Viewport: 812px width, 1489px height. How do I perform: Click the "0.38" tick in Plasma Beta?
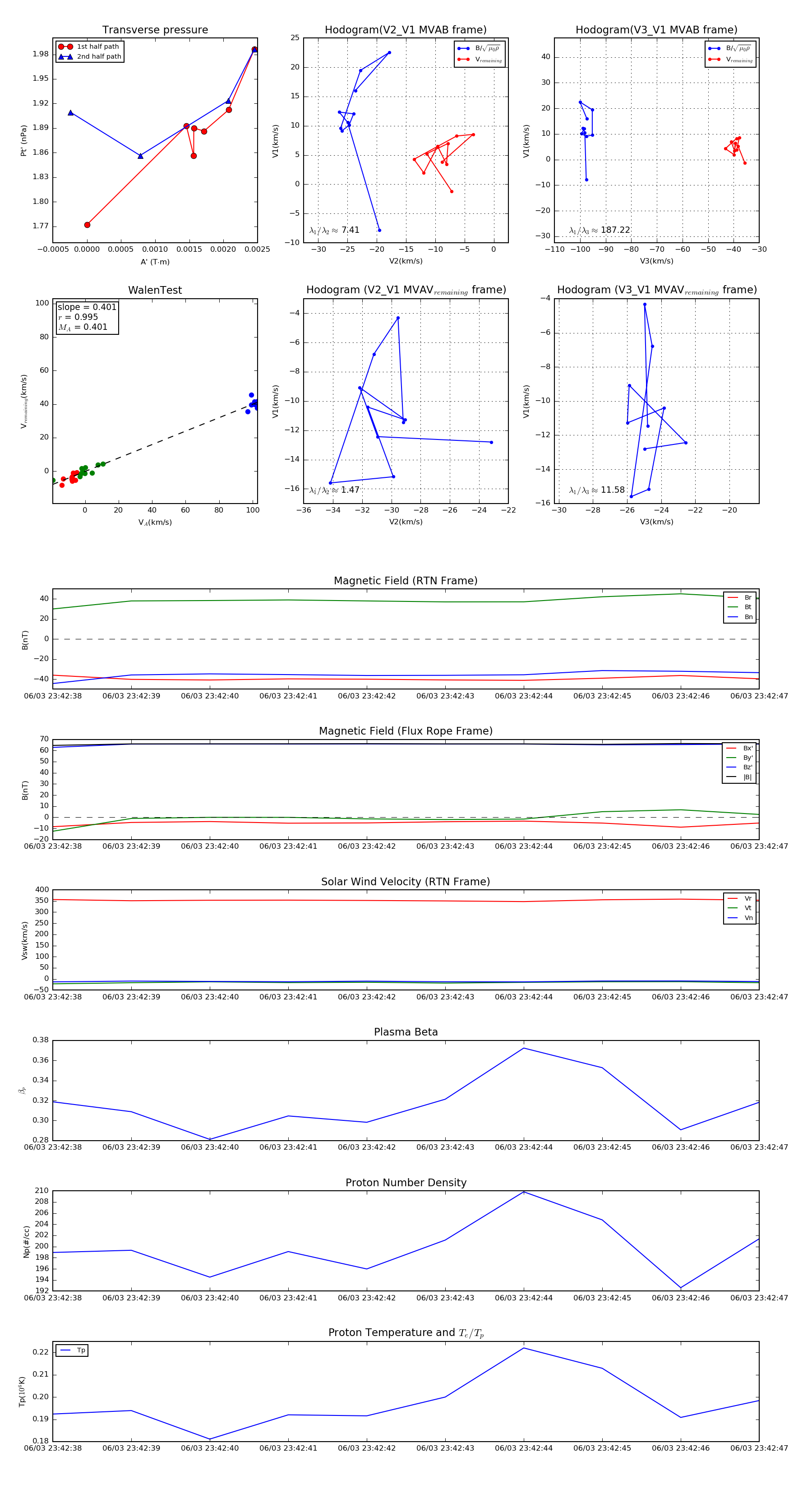[x=41, y=1040]
